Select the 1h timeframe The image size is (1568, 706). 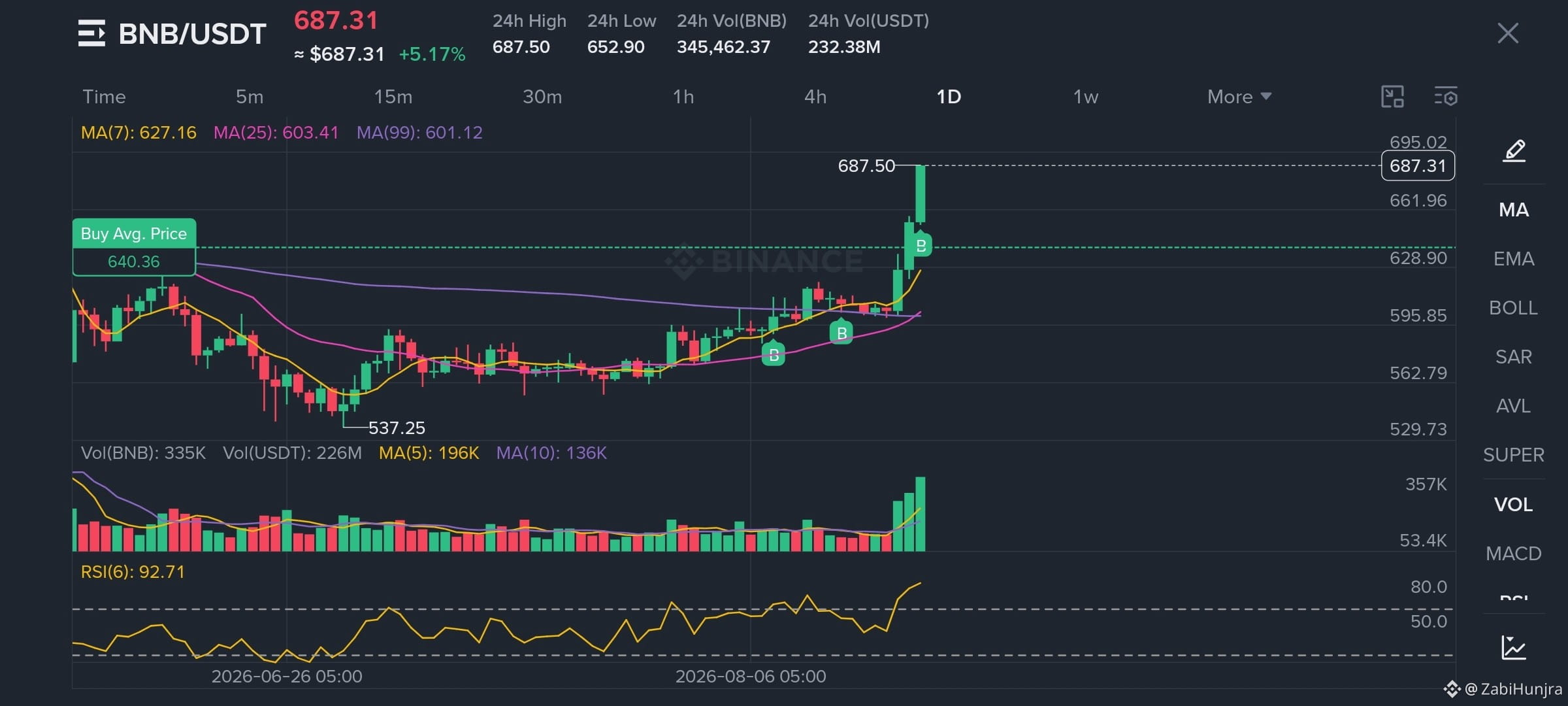[x=683, y=97]
